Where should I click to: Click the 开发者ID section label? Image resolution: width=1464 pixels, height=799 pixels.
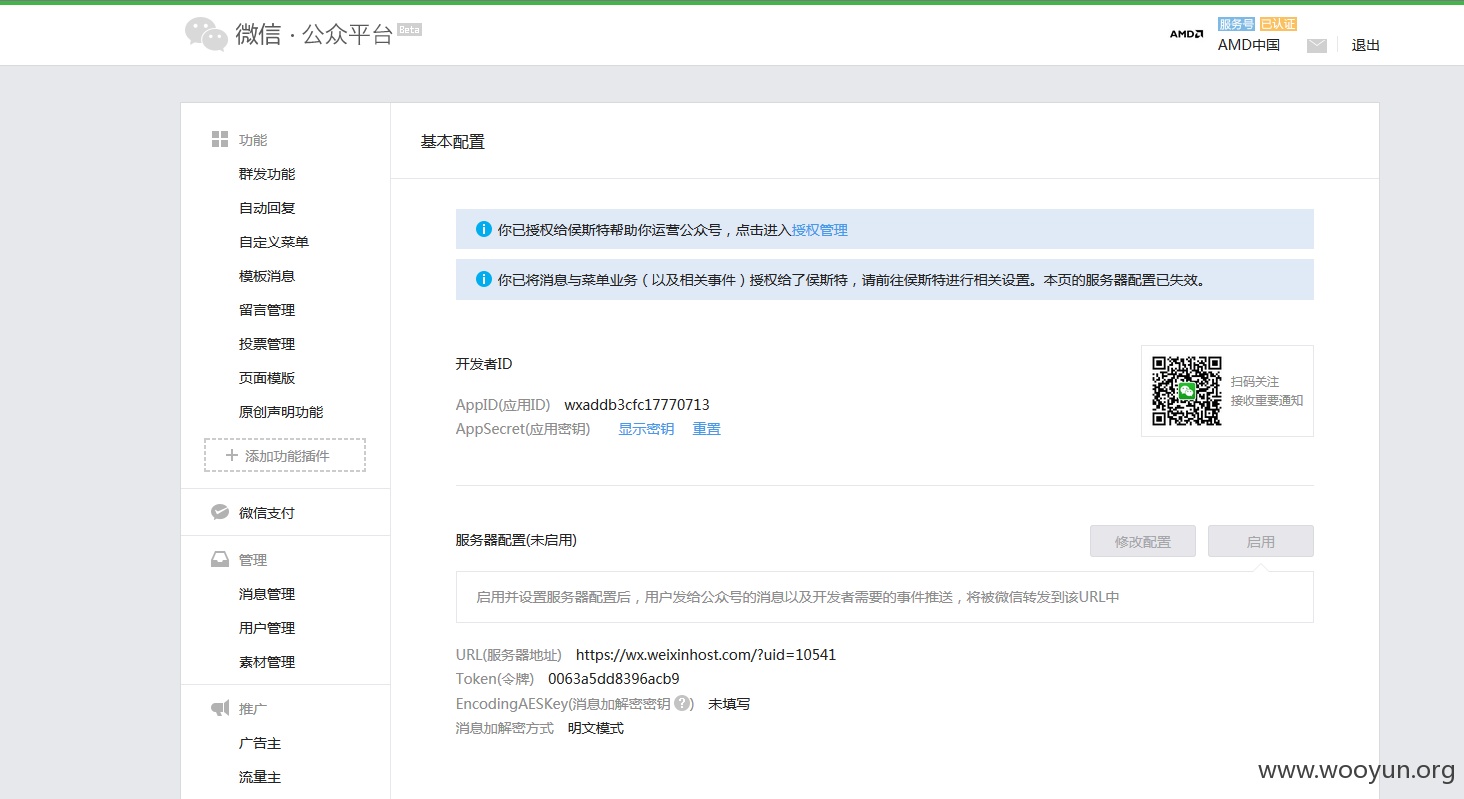[x=484, y=364]
